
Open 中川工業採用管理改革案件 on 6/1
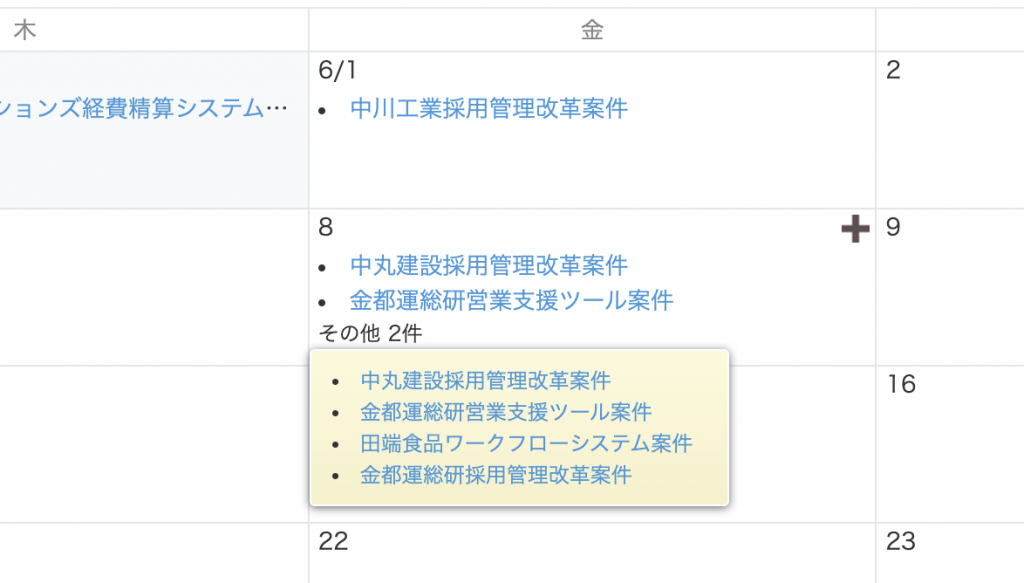(x=488, y=108)
